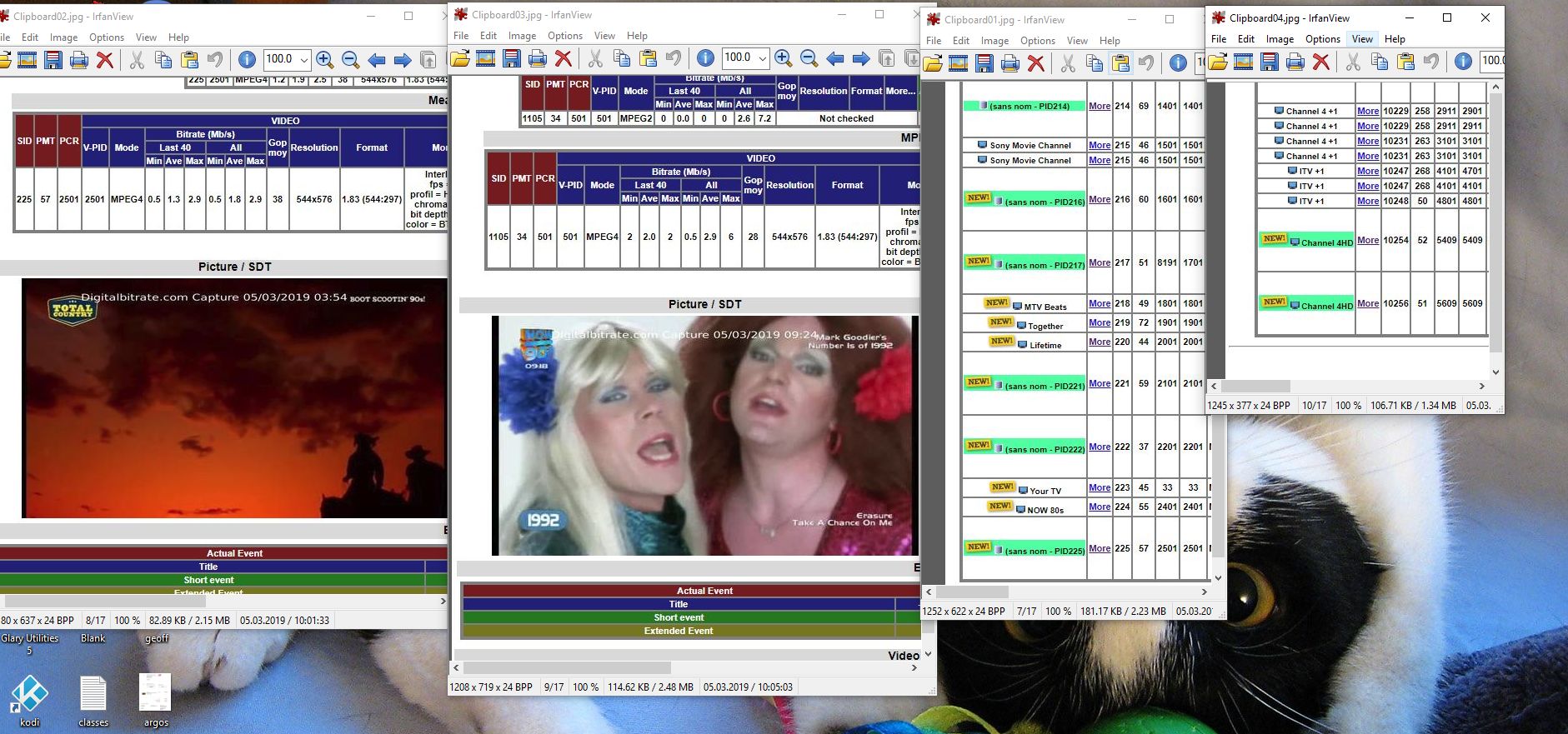Click the Cut scissors icon in Clipboard03

click(x=595, y=58)
